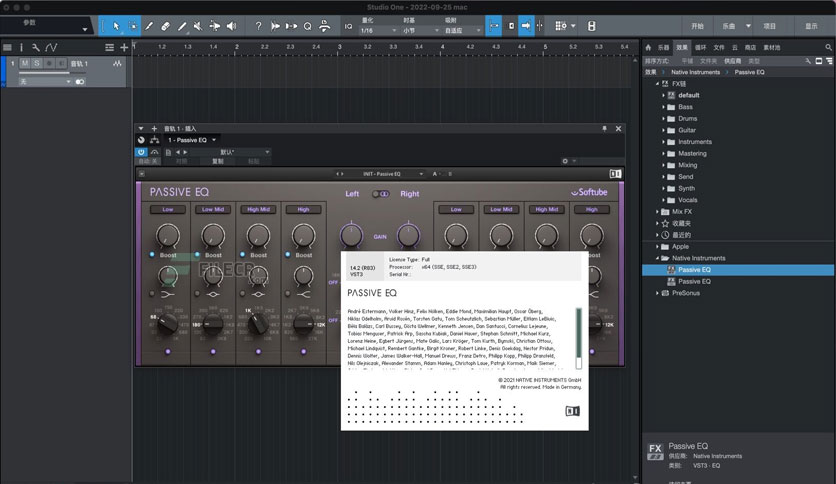
Task: Click the IQ quantize panel icon
Action: click(348, 26)
